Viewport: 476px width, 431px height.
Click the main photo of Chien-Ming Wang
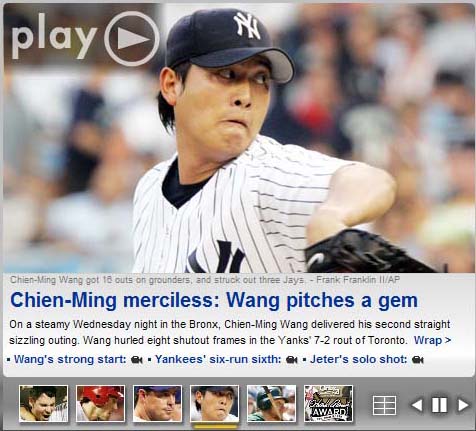pyautogui.click(x=238, y=138)
